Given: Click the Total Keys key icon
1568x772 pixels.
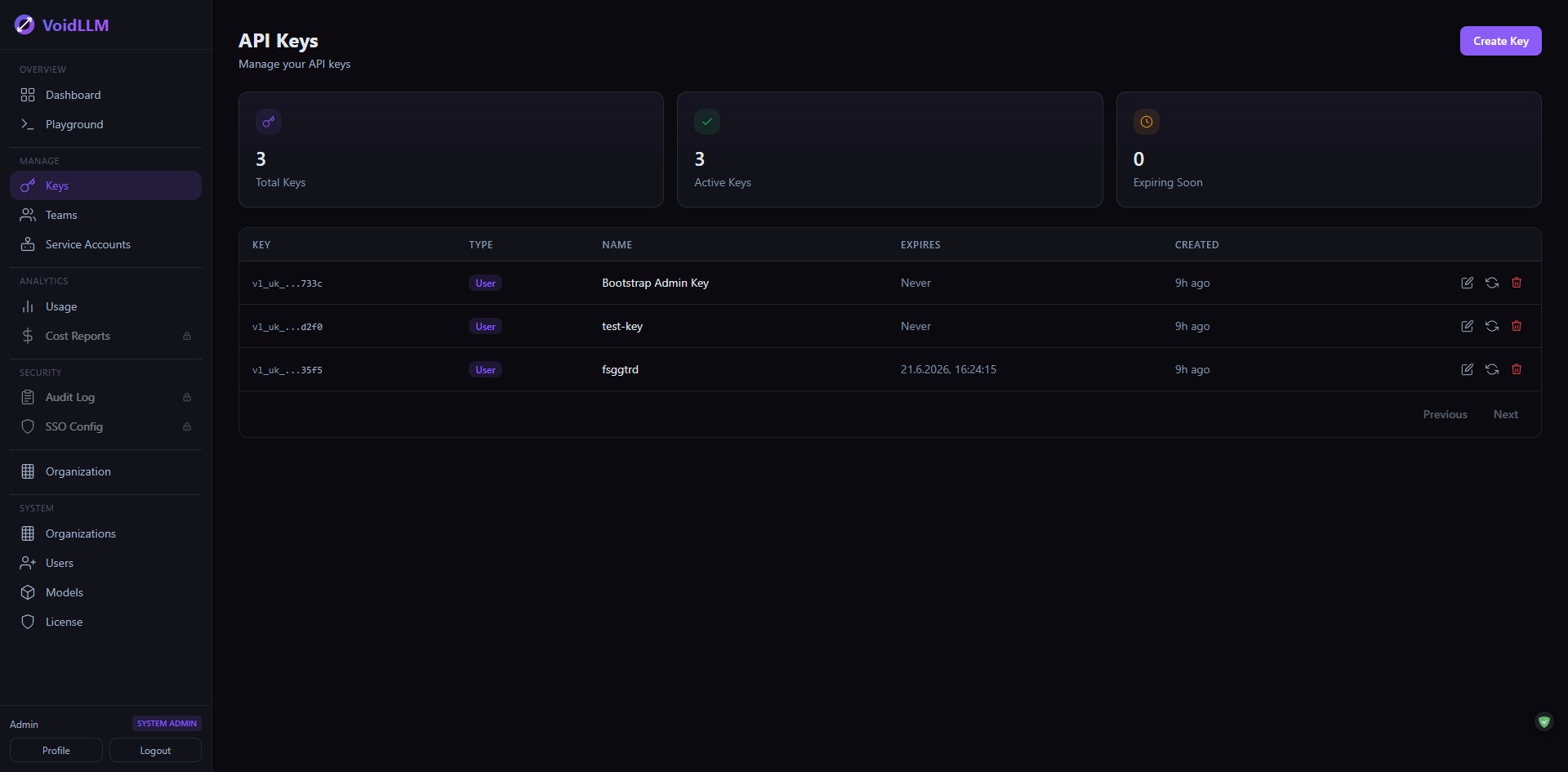Looking at the screenshot, I should [x=269, y=122].
